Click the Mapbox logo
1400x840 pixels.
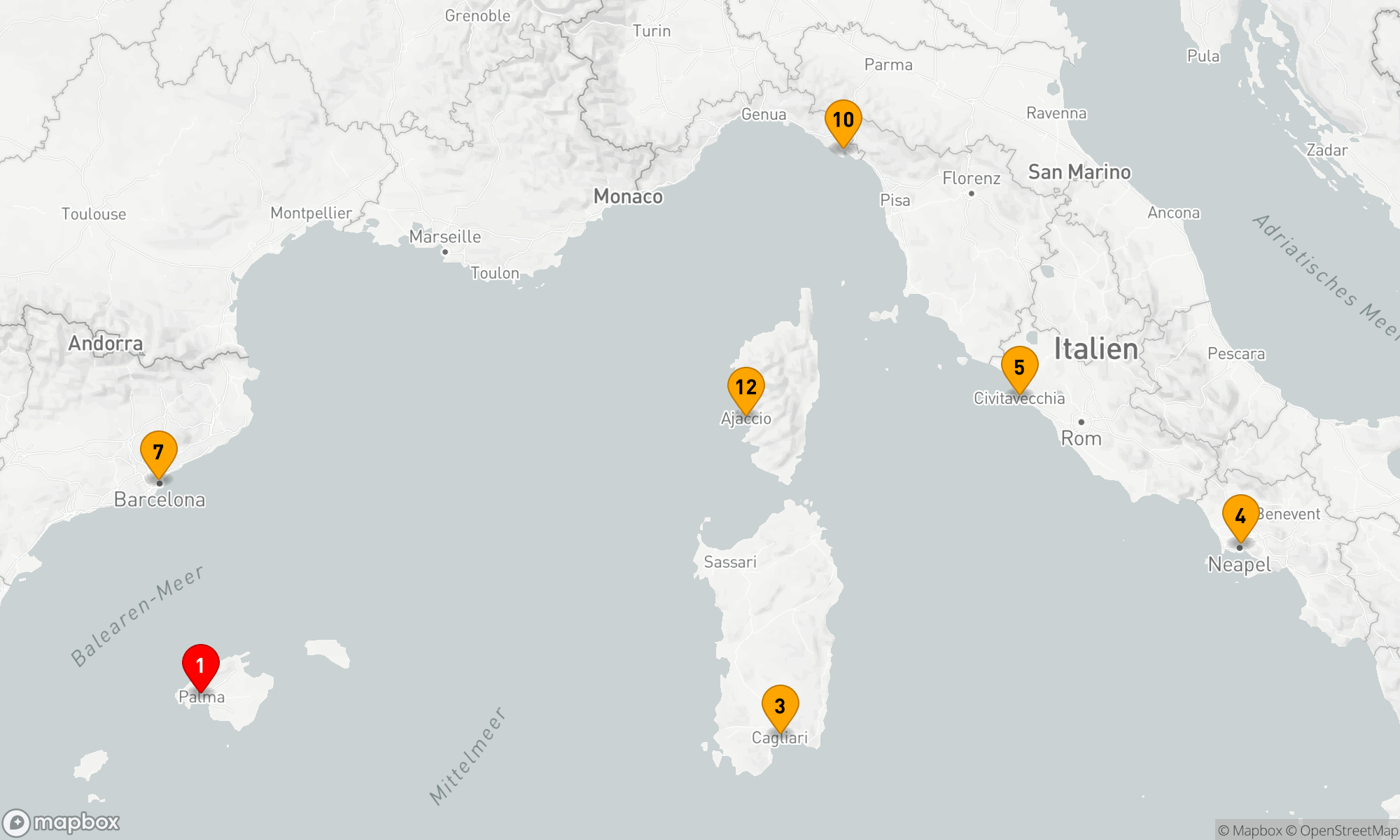[x=62, y=822]
